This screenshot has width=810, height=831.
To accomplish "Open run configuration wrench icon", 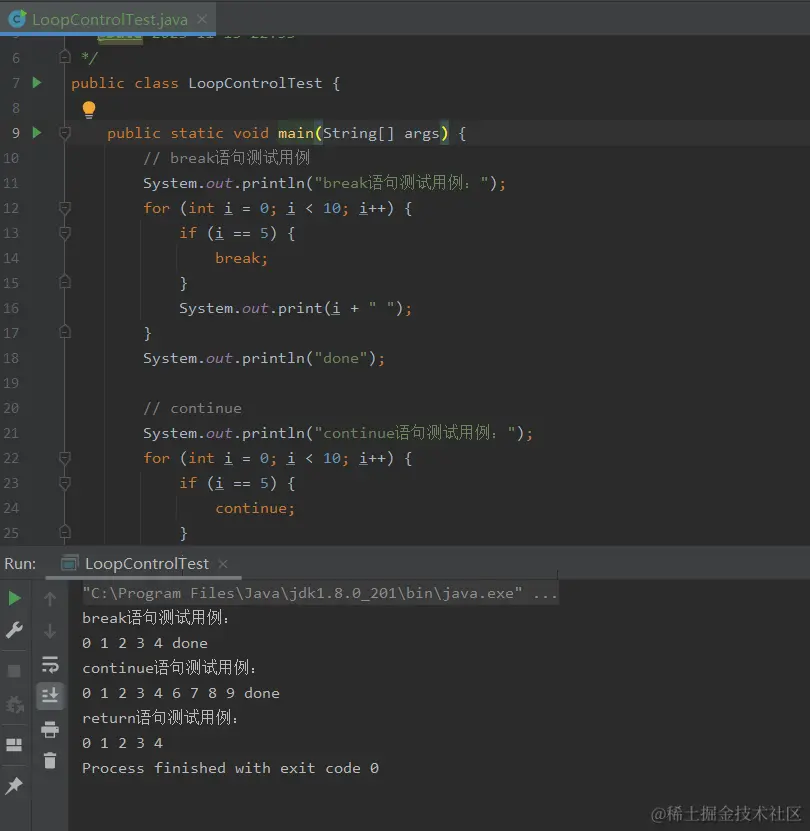I will (x=14, y=630).
